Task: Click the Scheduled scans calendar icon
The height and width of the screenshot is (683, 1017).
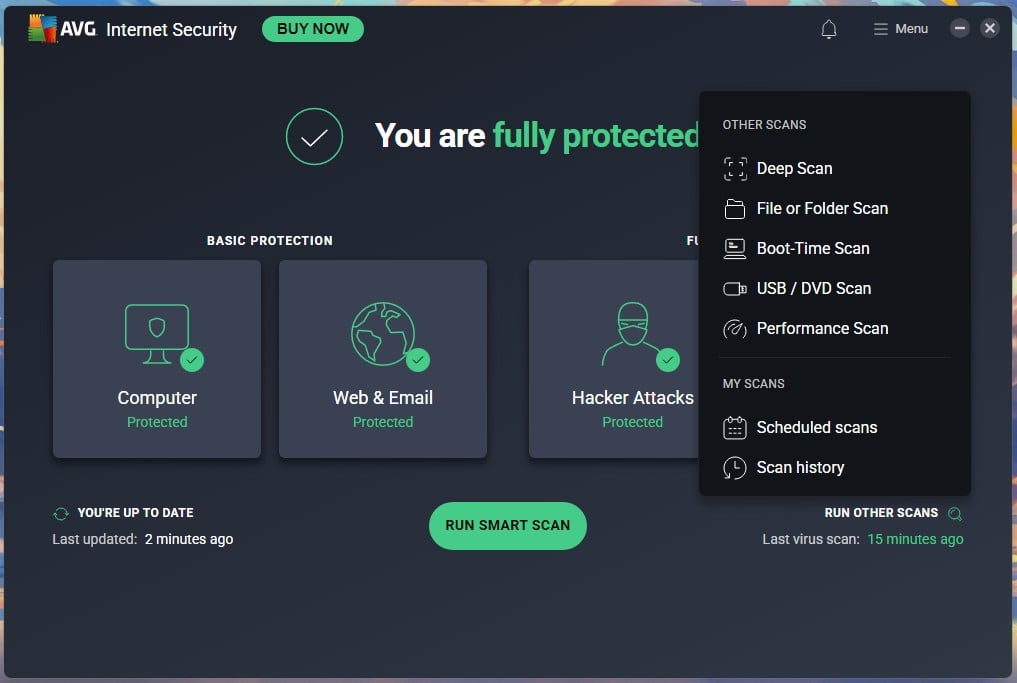Action: [x=735, y=428]
